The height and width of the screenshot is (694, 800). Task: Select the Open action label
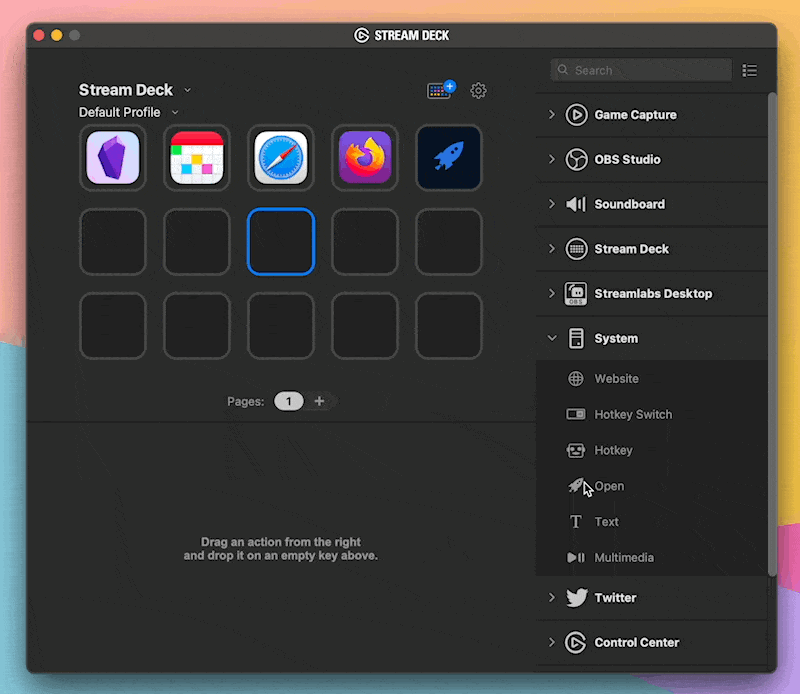click(x=609, y=486)
